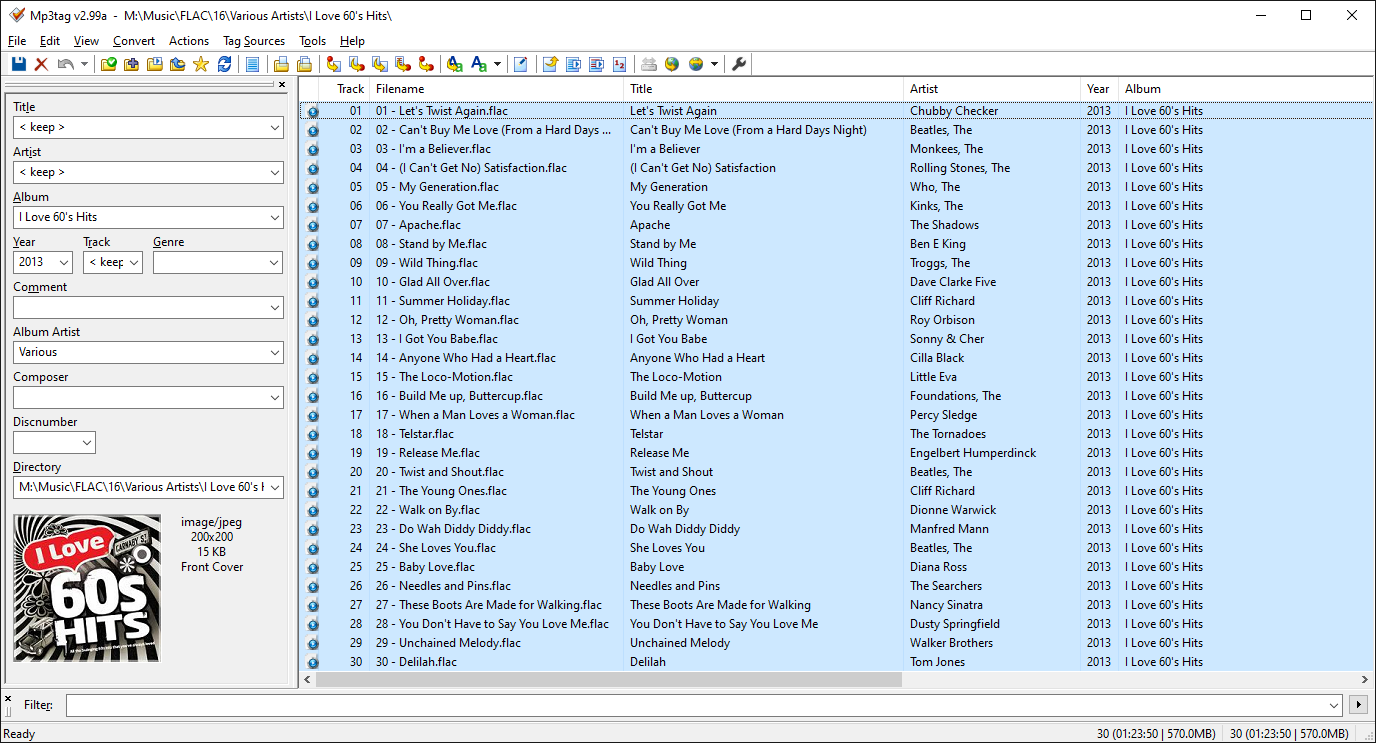Expand the Title field dropdown
1376x743 pixels.
click(x=275, y=127)
